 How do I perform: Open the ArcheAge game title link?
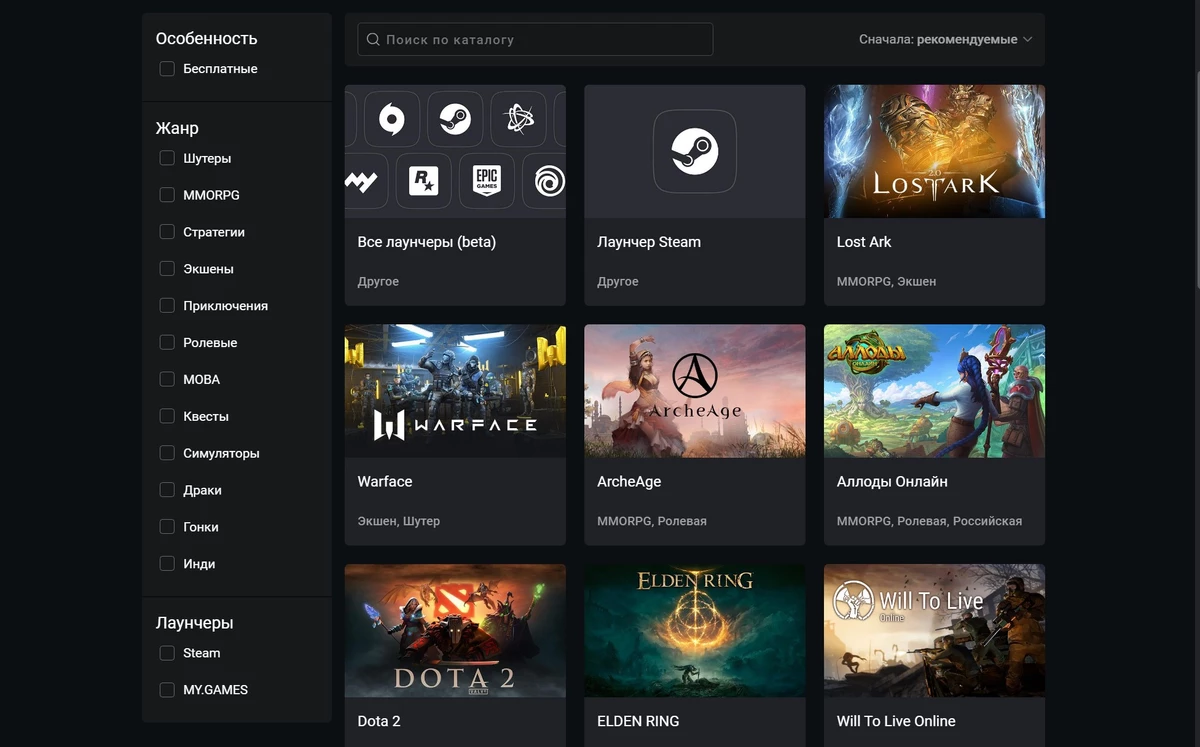click(x=629, y=482)
